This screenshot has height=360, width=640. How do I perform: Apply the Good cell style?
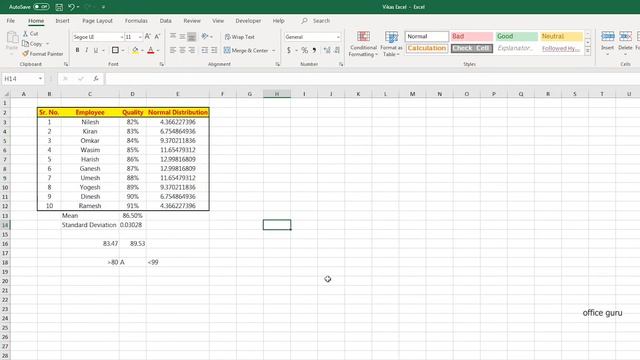point(516,36)
